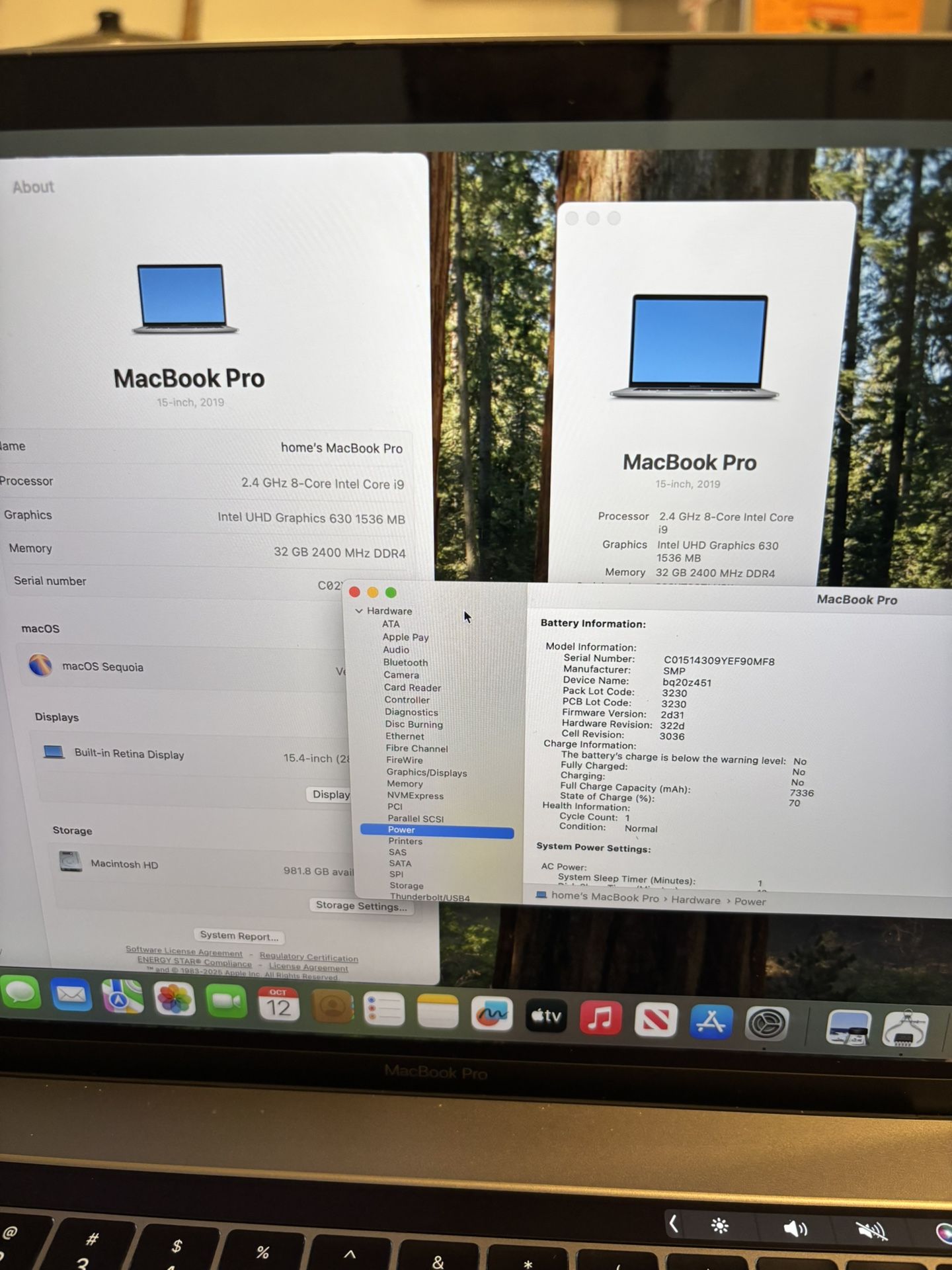Click the home's MacBook Pro name field

click(x=342, y=448)
